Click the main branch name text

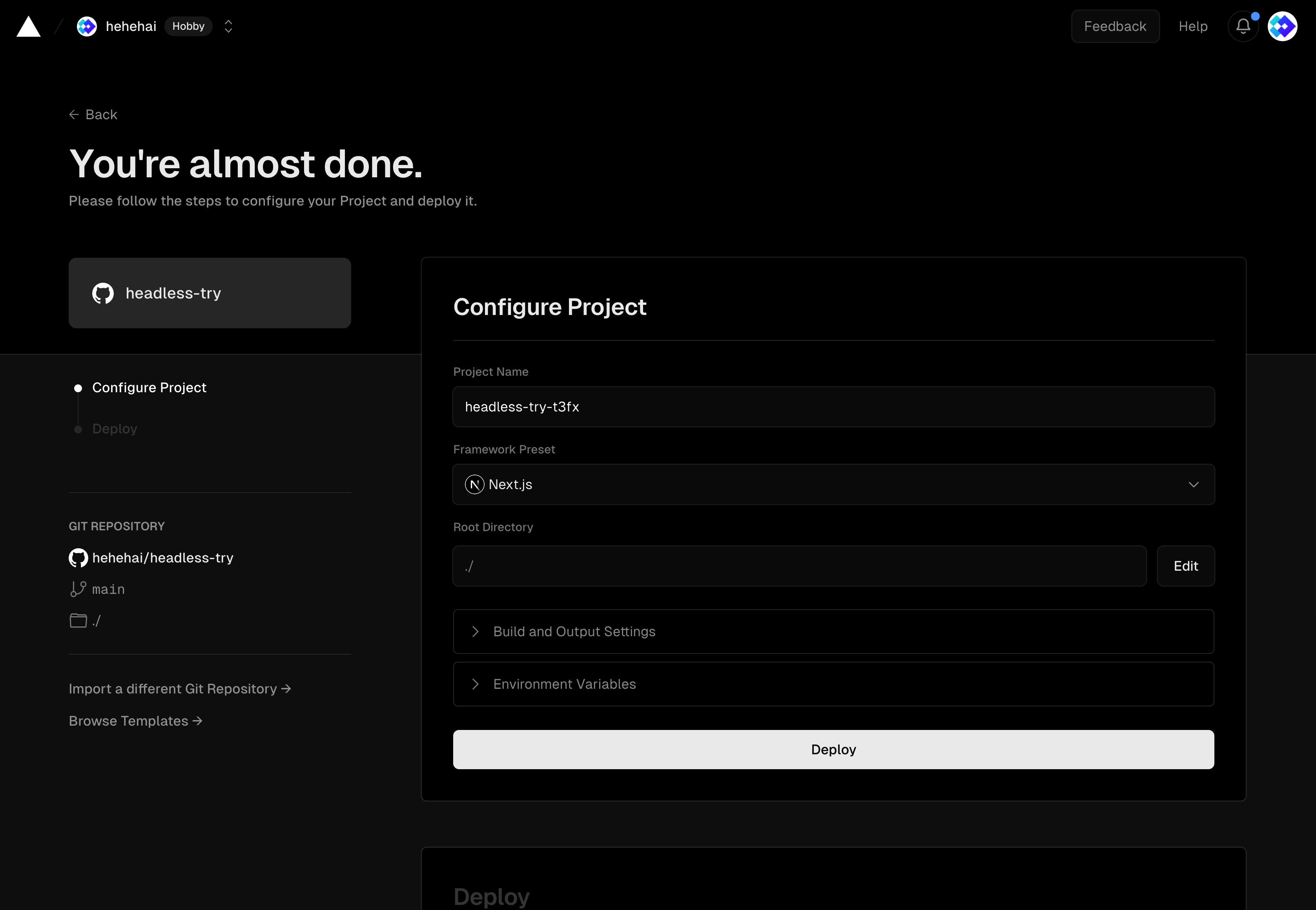[108, 589]
